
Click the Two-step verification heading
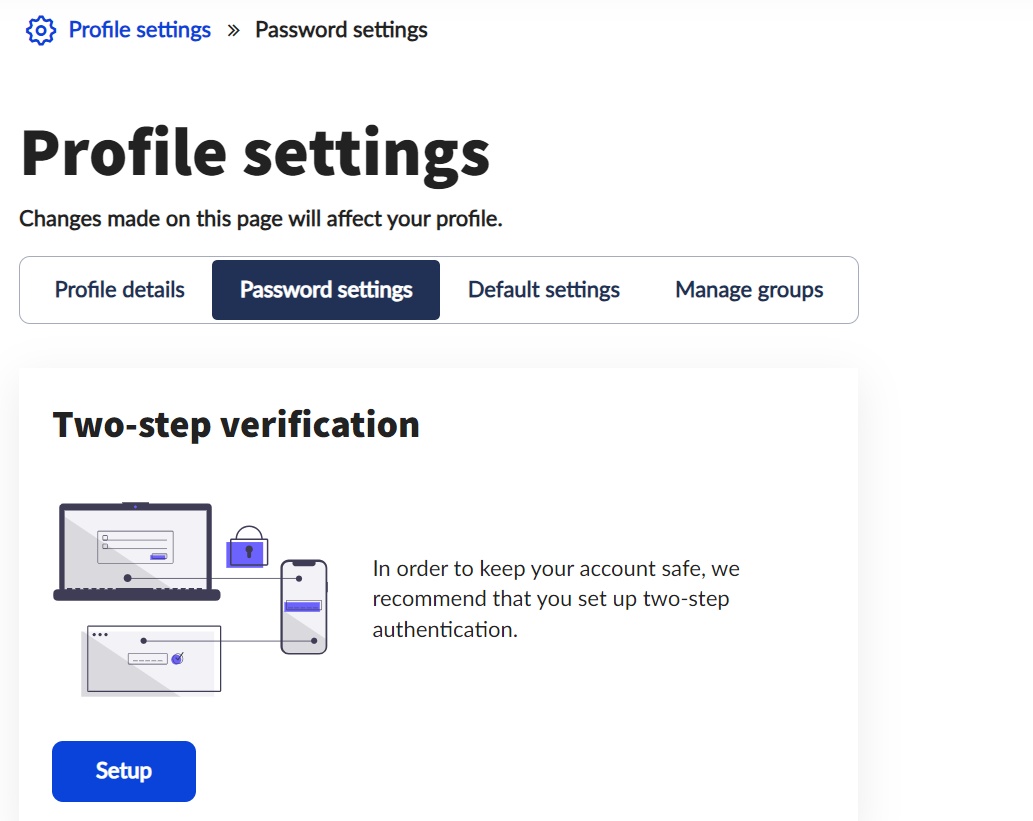(236, 425)
